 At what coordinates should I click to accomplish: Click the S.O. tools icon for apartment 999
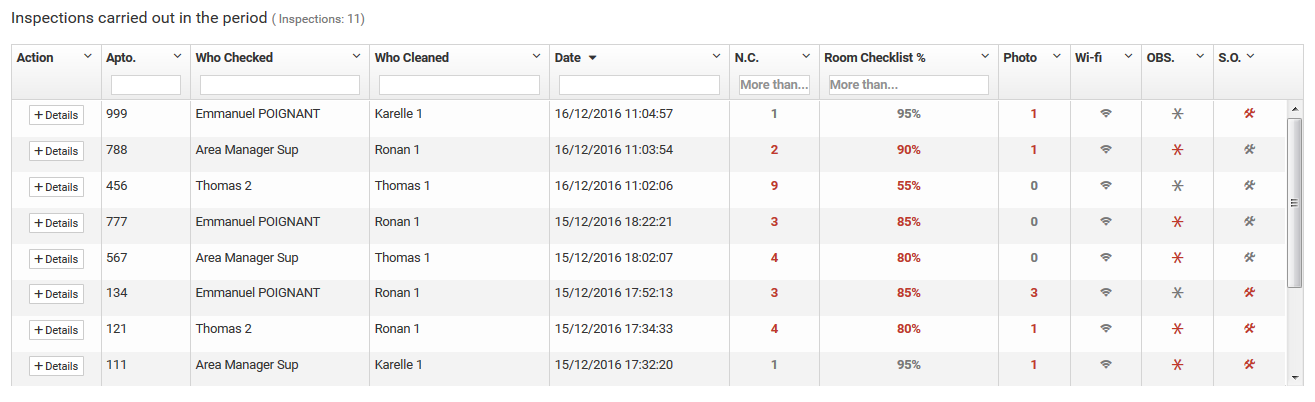(x=1249, y=114)
